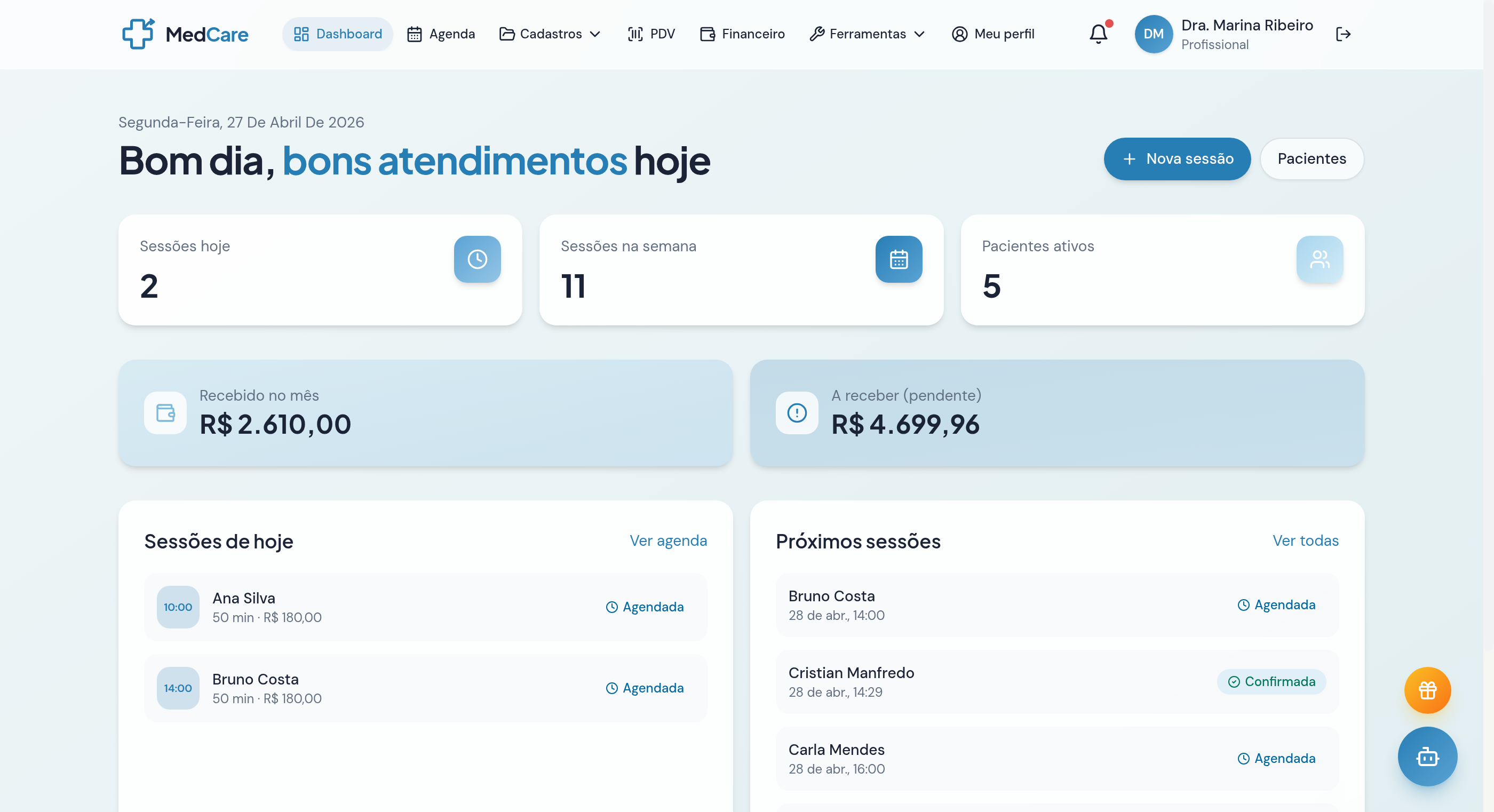
Task: Go to the Financeiro section
Action: 742,34
